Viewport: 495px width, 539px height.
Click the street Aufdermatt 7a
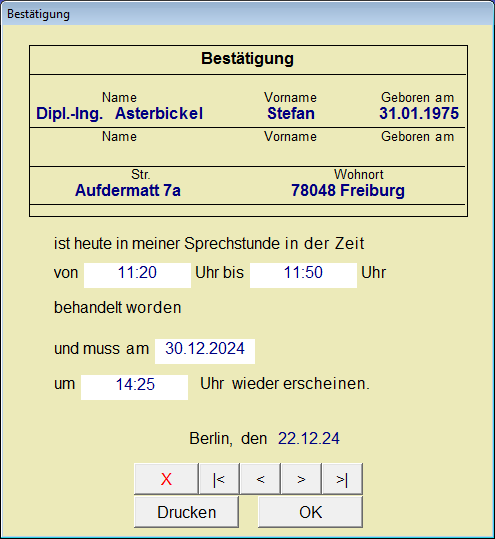point(128,190)
